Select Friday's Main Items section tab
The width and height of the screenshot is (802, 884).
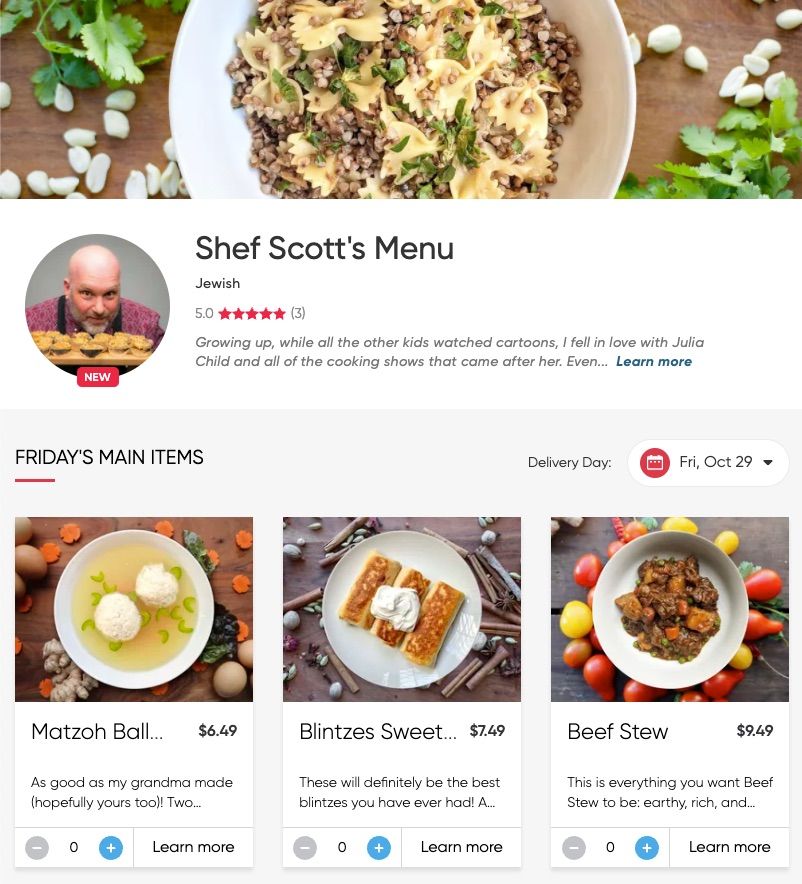109,457
